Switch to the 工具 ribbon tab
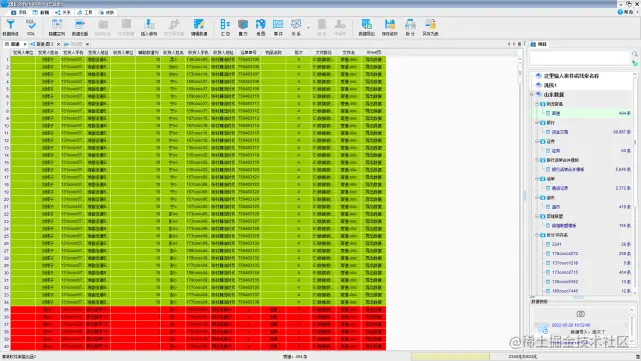This screenshot has height=361, width=641. (x=85, y=12)
